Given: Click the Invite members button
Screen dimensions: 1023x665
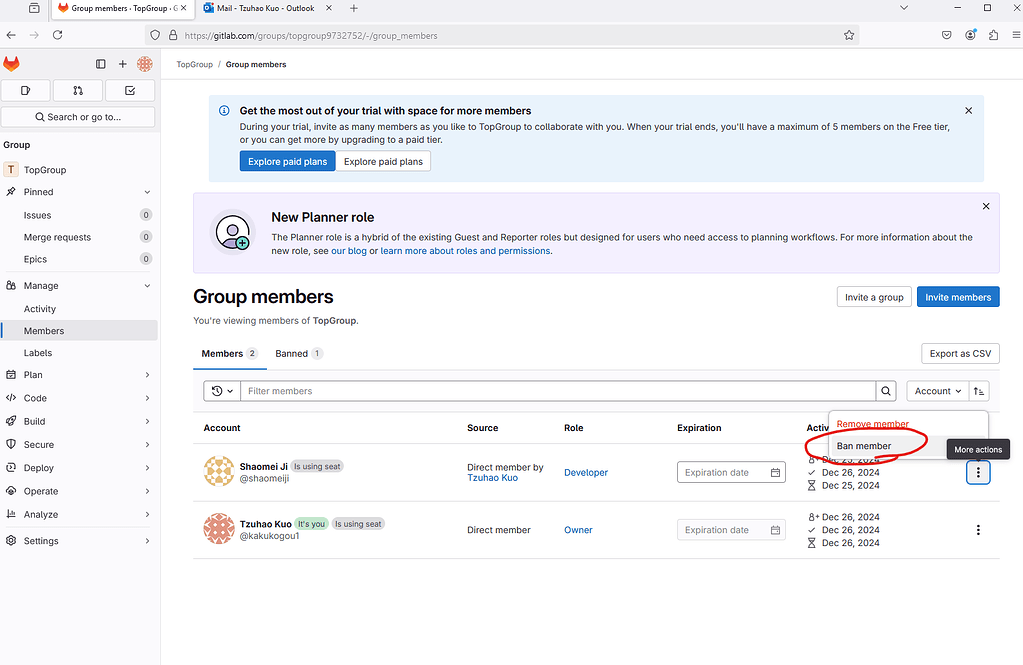Looking at the screenshot, I should 957,296.
